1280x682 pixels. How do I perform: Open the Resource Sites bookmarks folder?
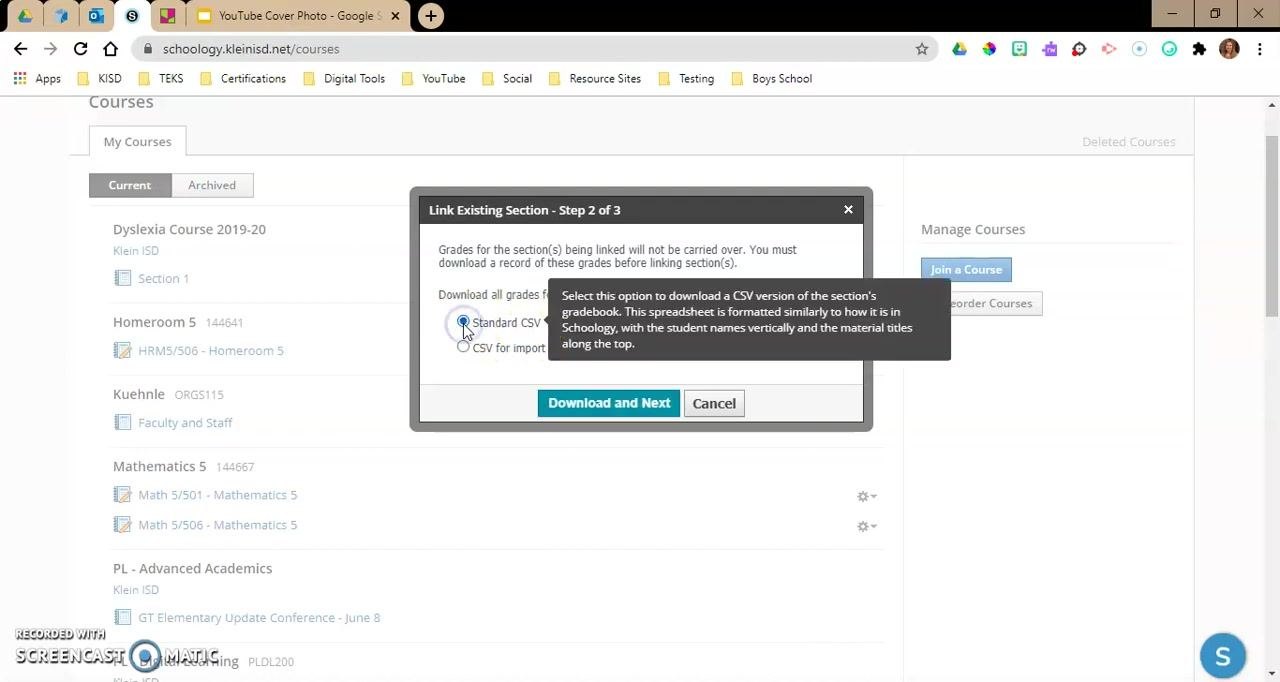coord(595,78)
